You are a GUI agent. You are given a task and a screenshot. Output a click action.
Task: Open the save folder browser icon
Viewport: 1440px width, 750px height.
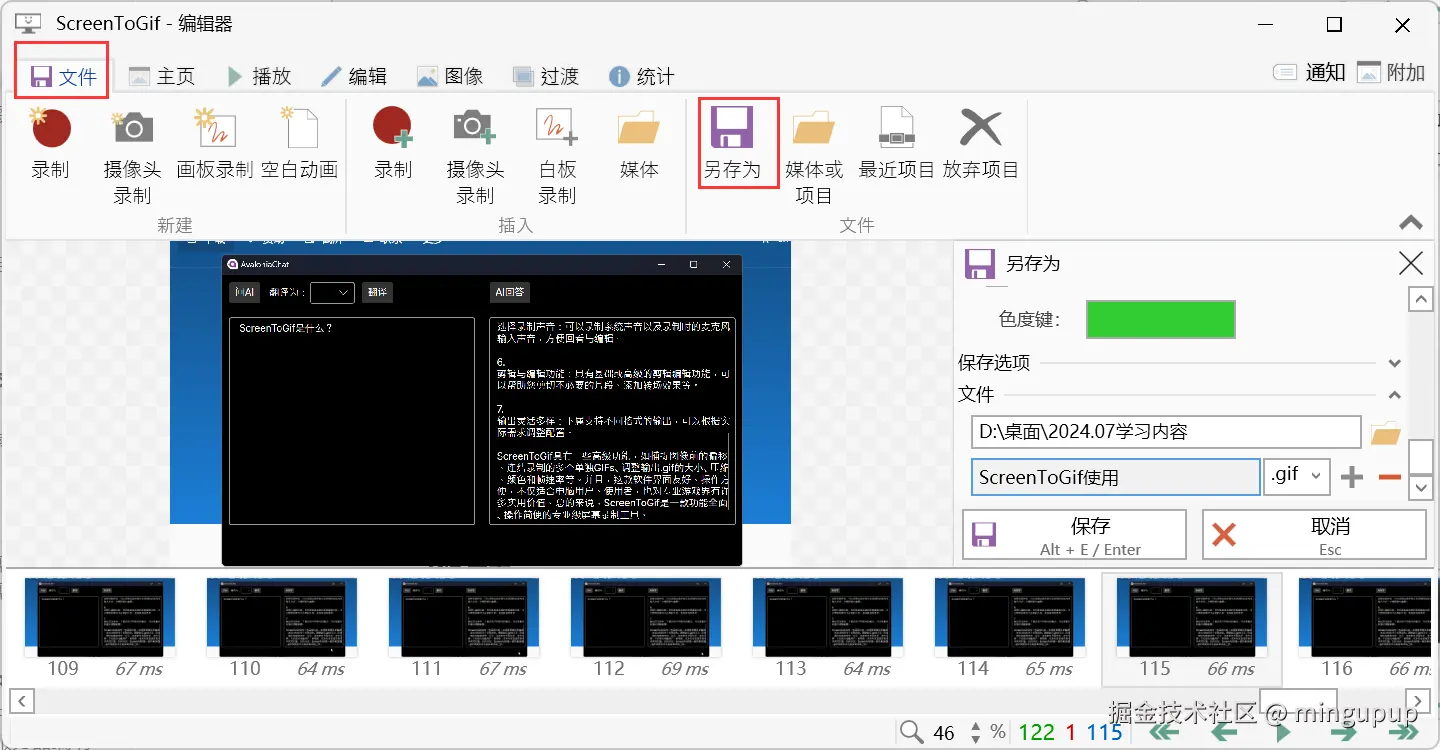point(1386,431)
